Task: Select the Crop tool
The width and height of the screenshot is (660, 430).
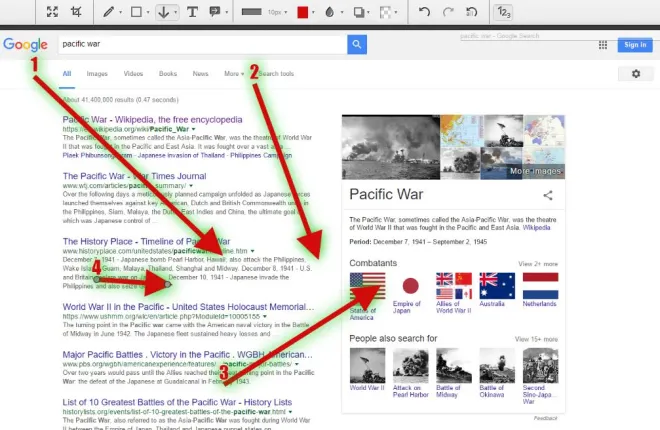Action: pyautogui.click(x=76, y=12)
